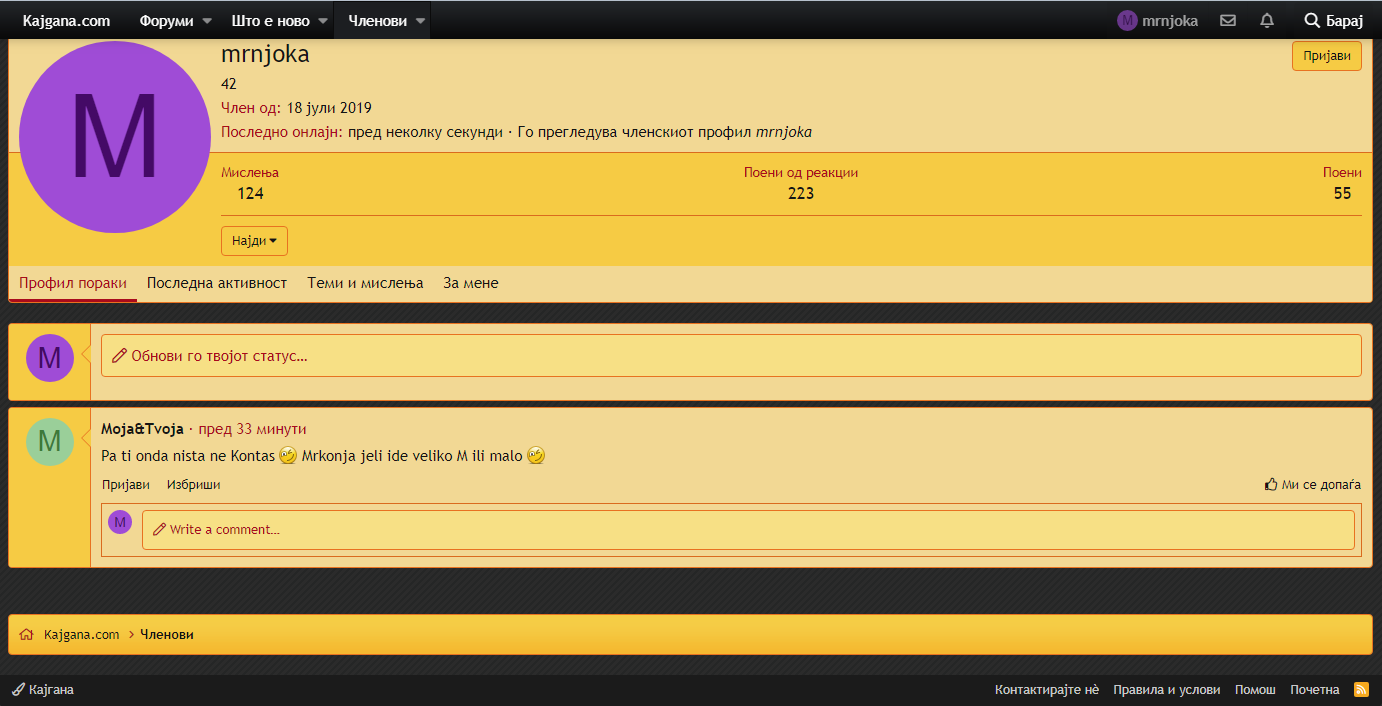
Task: Click the home icon in breadcrumb
Action: coord(26,635)
